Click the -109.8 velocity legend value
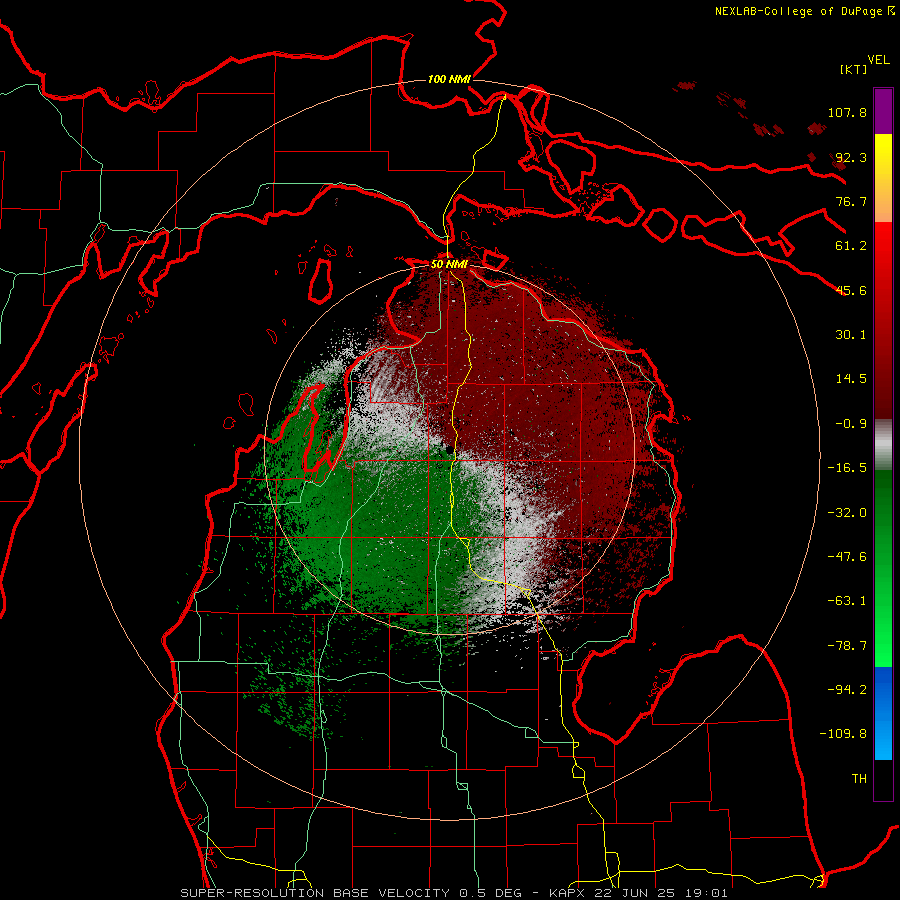The width and height of the screenshot is (900, 900). 843,734
